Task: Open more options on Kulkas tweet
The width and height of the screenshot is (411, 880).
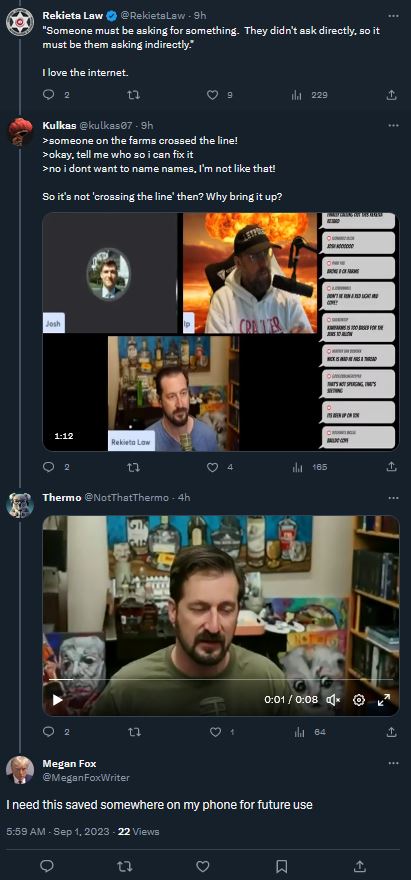Action: (393, 125)
